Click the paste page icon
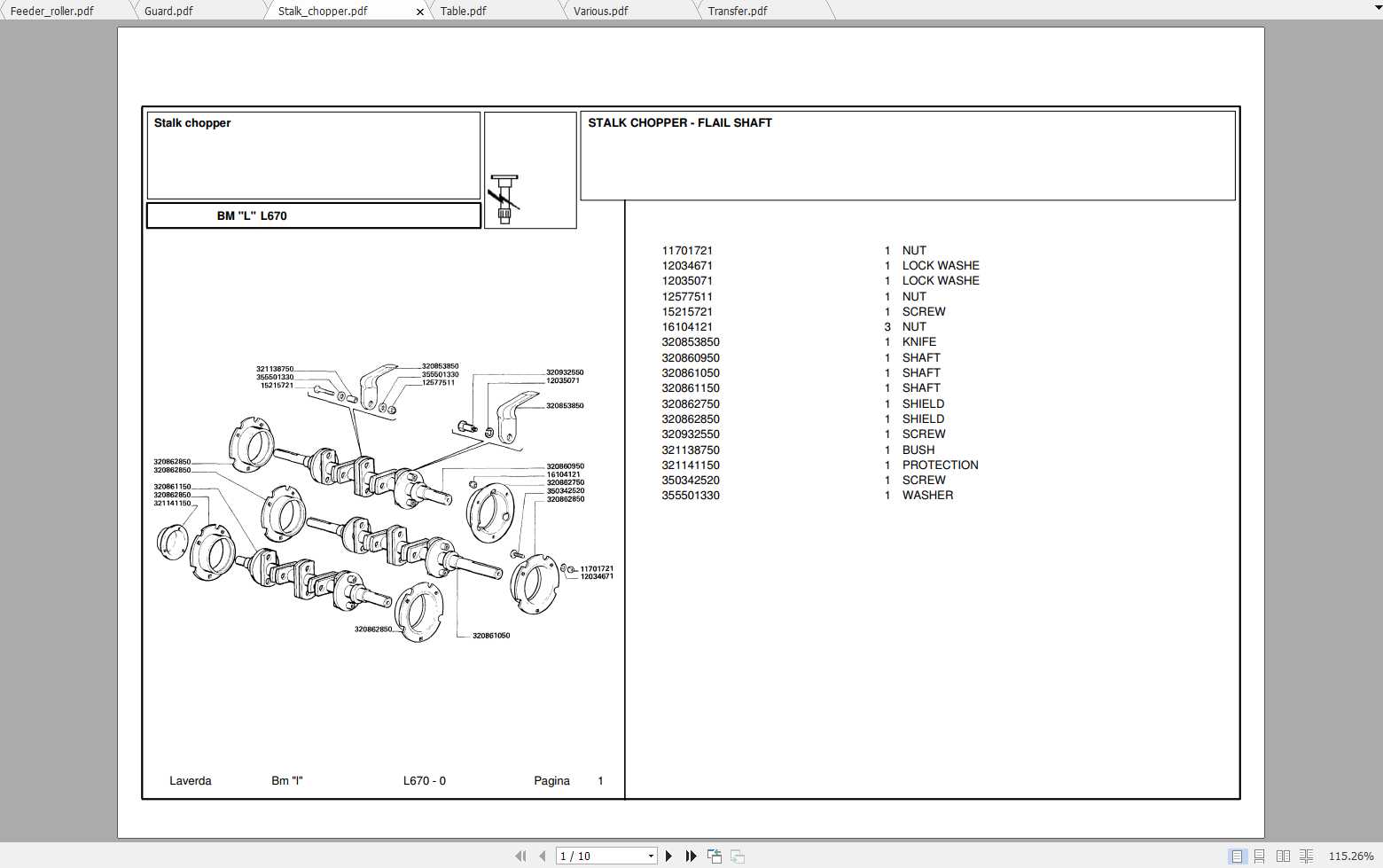This screenshot has height=868, width=1383. pyautogui.click(x=737, y=856)
